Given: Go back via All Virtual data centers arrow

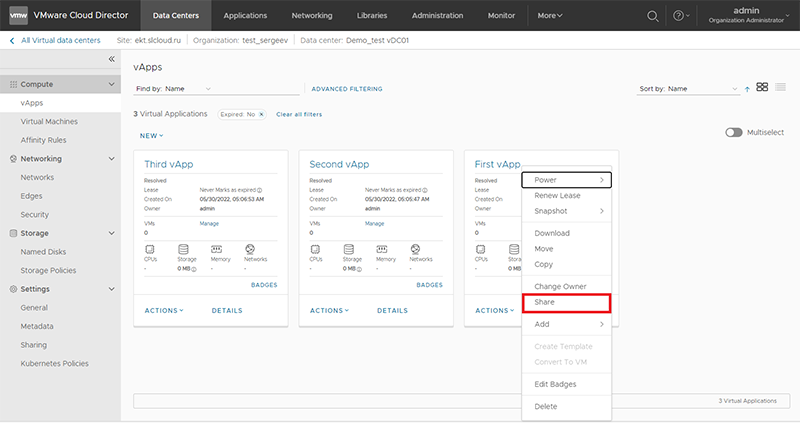Looking at the screenshot, I should [x=12, y=41].
